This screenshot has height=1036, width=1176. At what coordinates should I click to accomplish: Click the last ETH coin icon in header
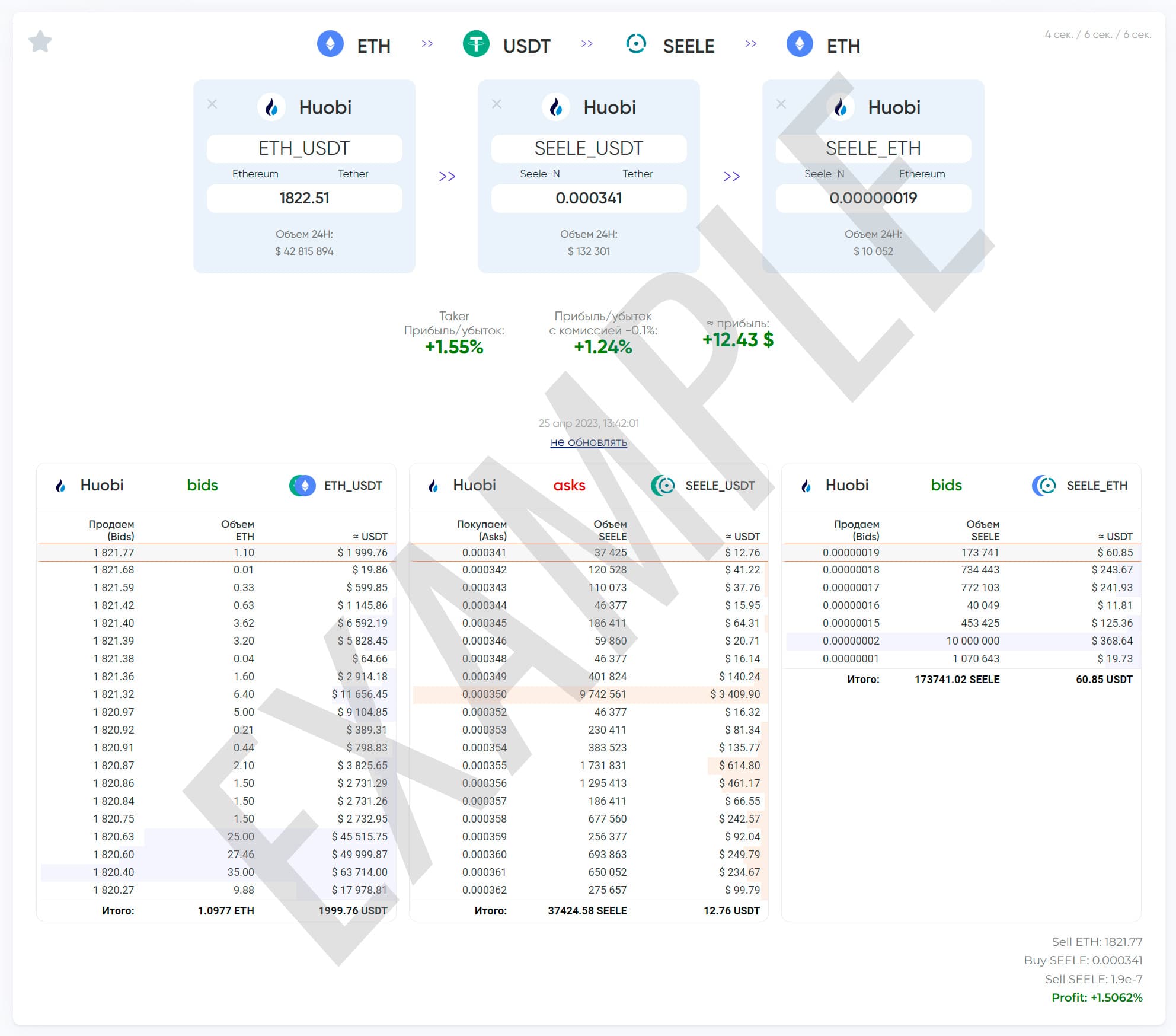click(x=800, y=44)
